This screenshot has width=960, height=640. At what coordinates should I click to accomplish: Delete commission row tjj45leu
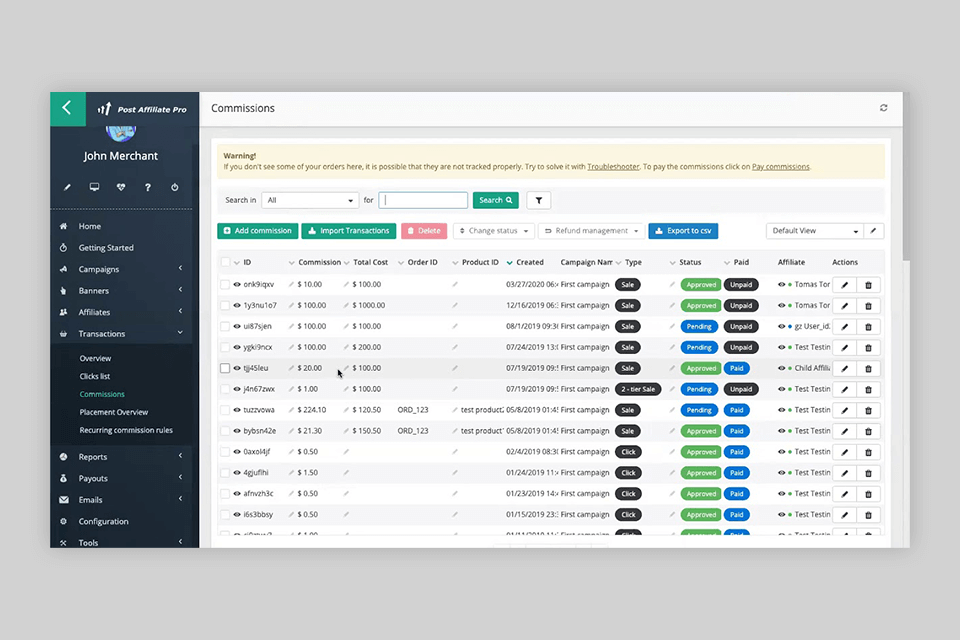868,369
